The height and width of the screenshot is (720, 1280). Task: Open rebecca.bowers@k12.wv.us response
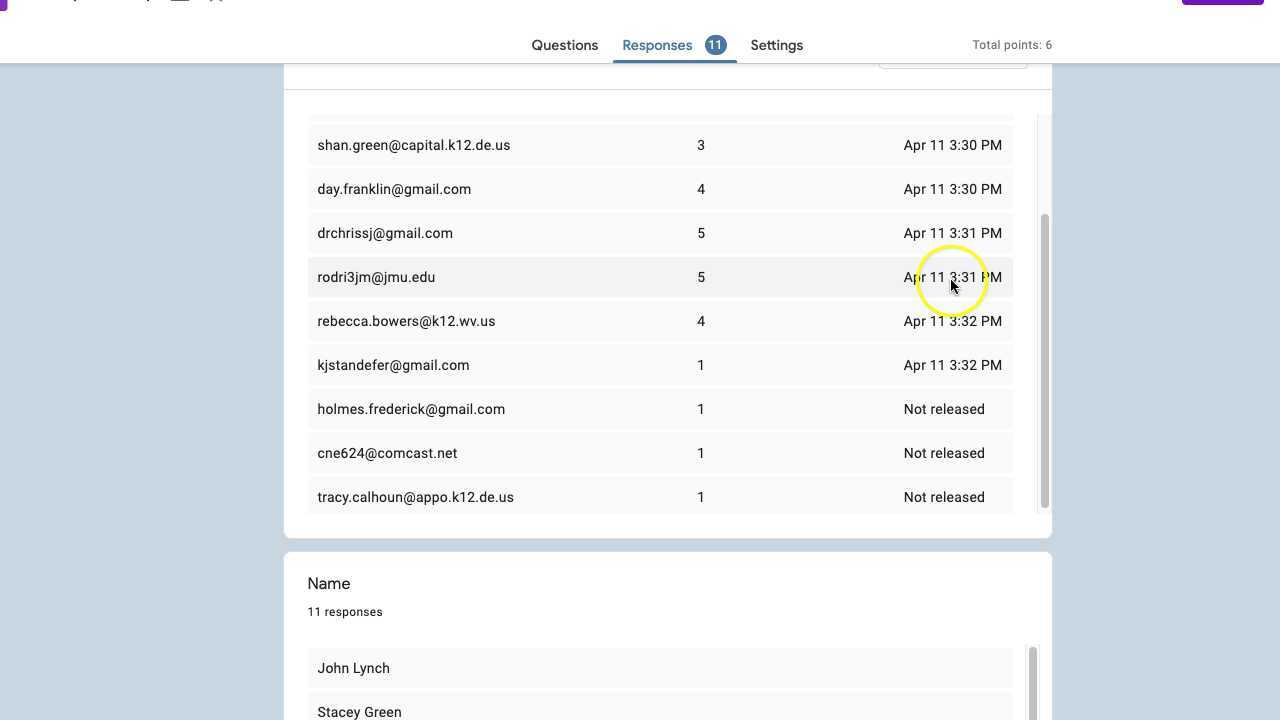(x=406, y=321)
